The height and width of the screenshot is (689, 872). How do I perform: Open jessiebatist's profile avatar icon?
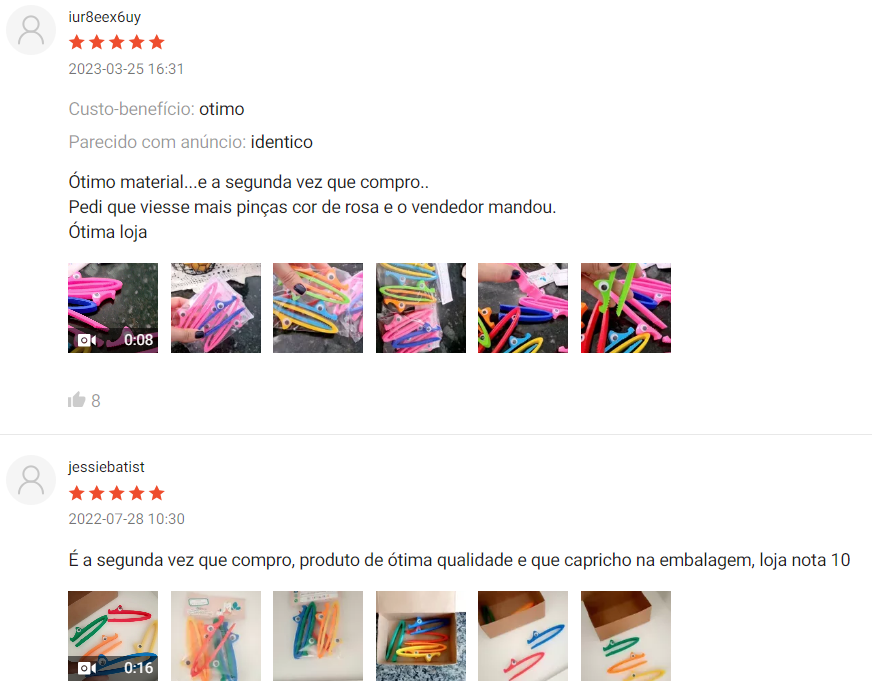31,480
